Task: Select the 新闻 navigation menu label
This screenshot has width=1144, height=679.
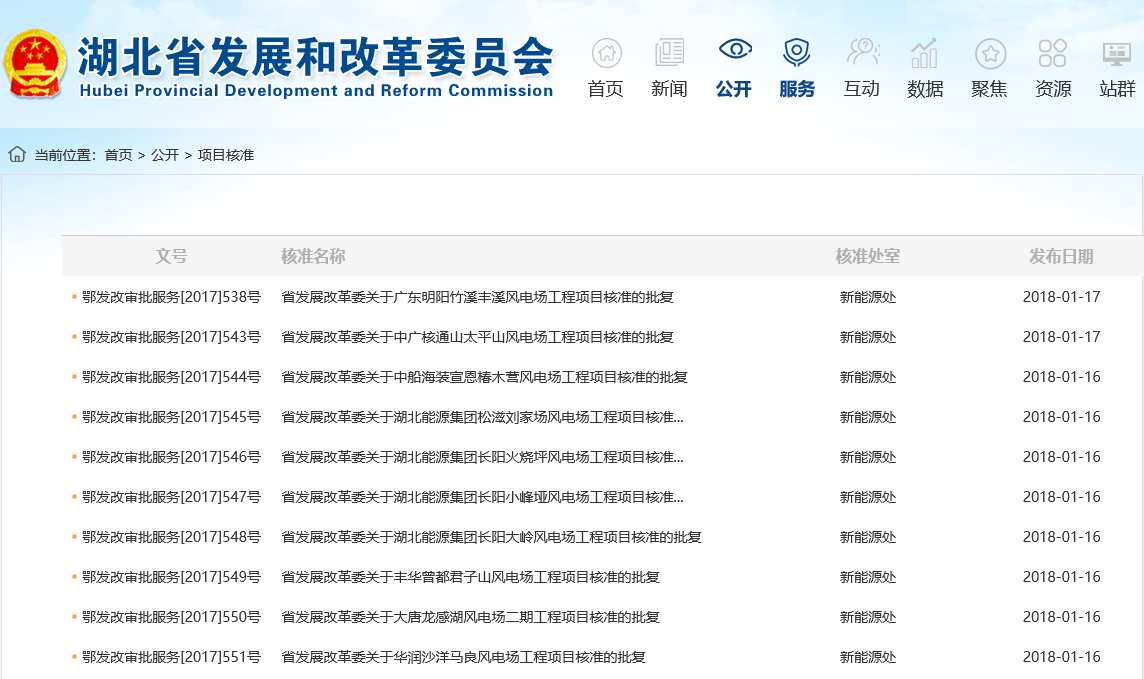Action: (669, 89)
